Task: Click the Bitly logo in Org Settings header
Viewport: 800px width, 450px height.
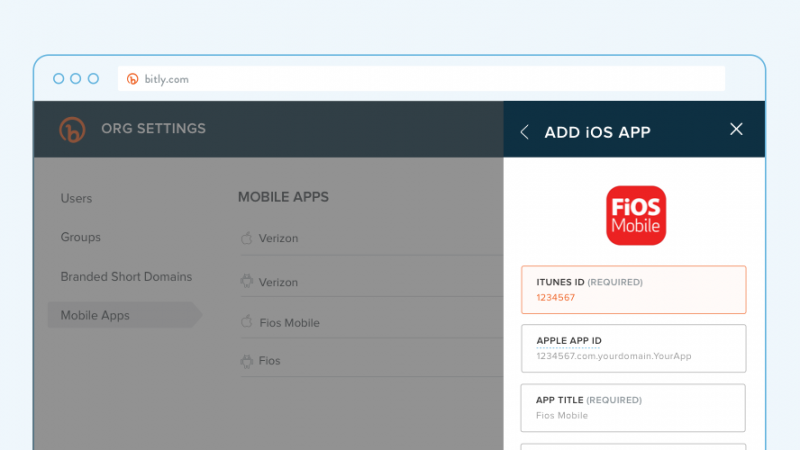Action: [x=72, y=130]
